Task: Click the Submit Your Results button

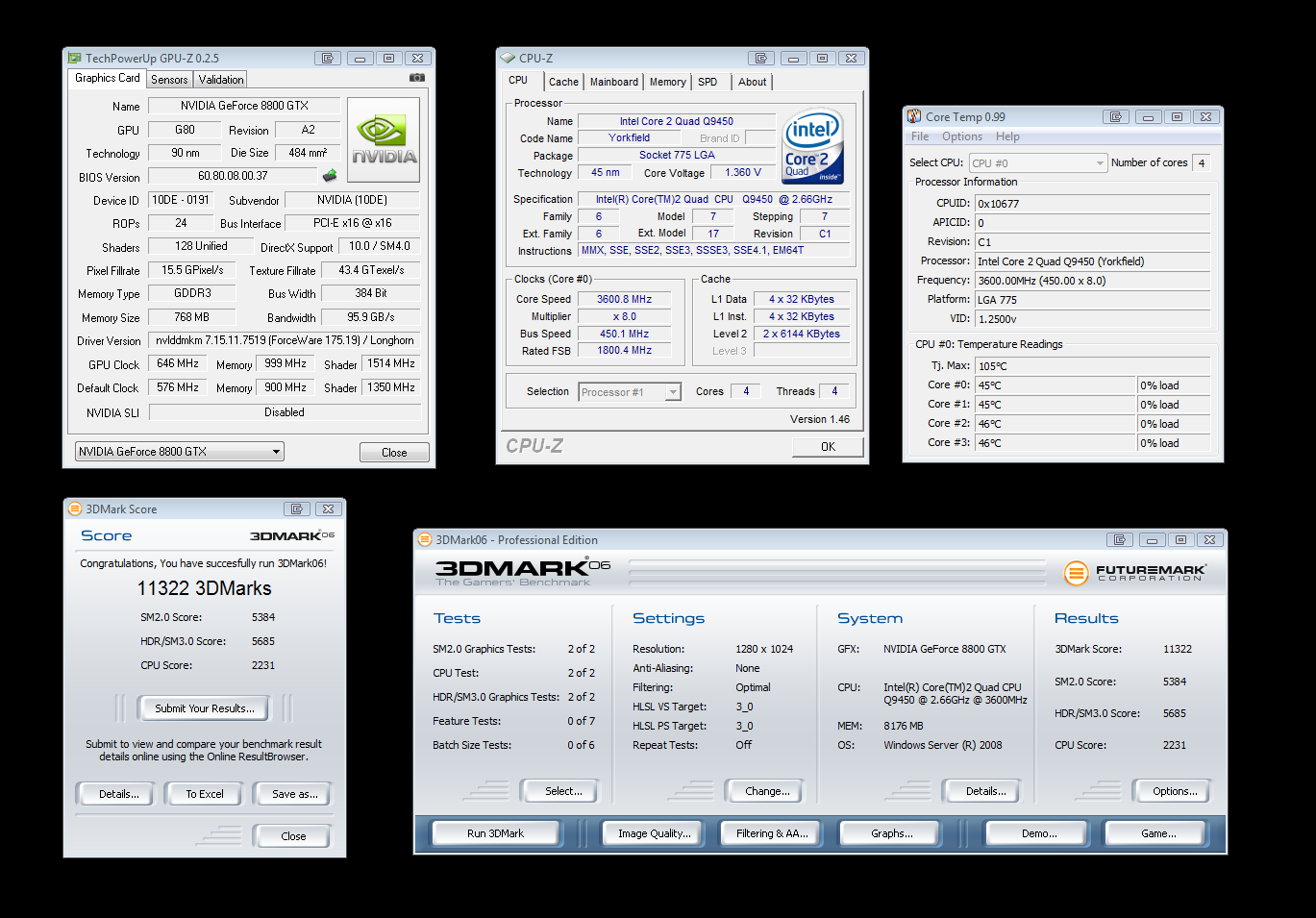Action: click(205, 708)
